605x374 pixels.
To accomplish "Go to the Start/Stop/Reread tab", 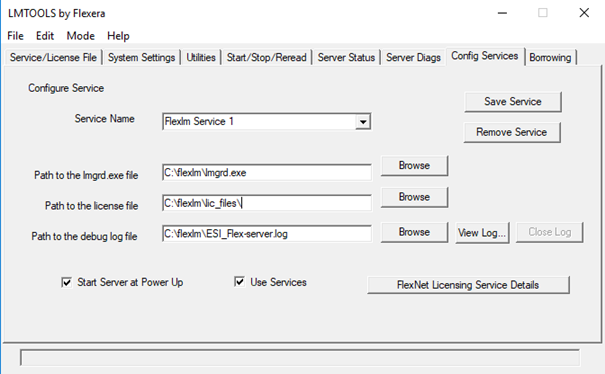I will click(266, 58).
